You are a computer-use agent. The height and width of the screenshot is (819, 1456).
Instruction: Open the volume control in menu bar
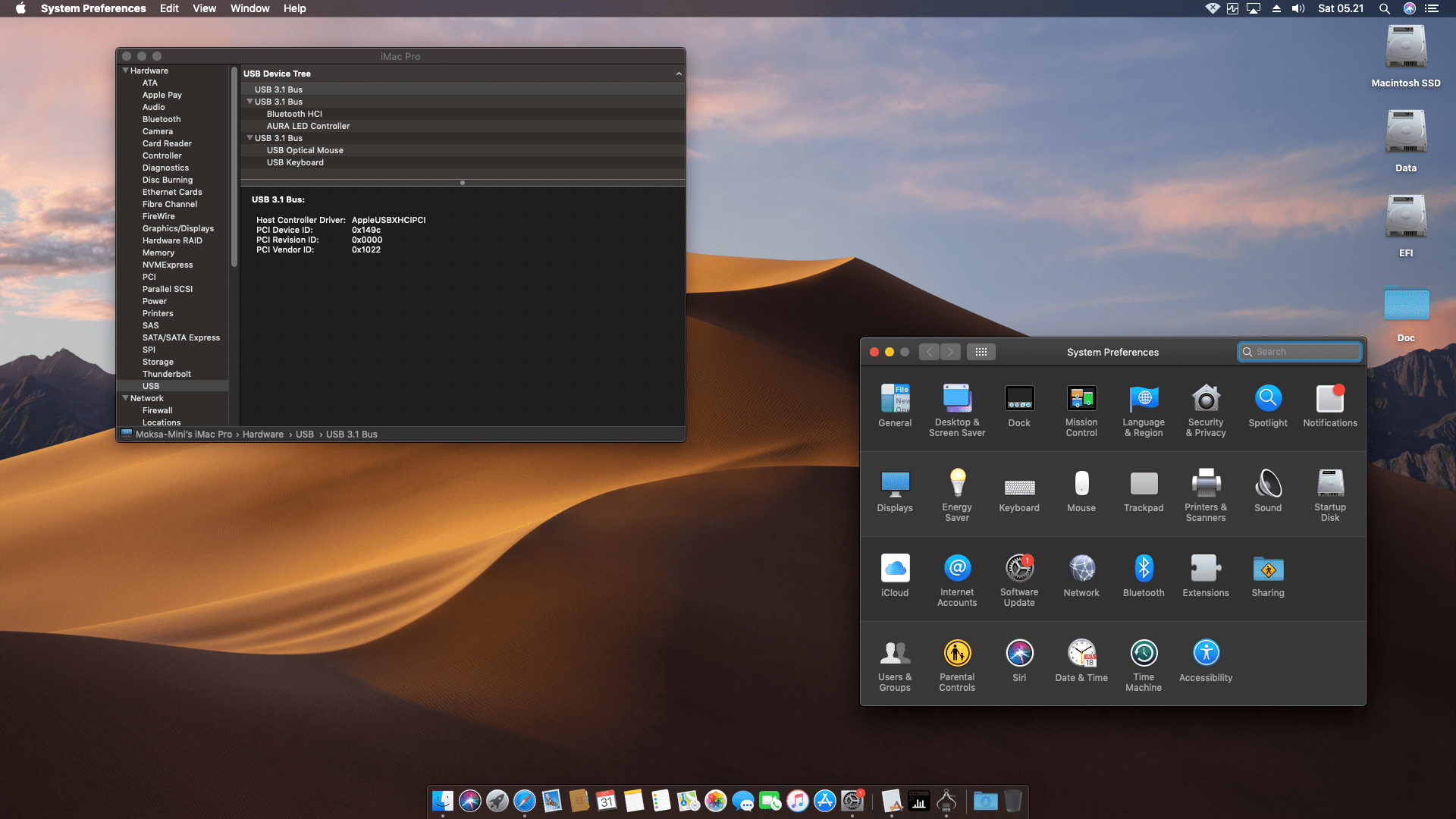pos(1299,8)
